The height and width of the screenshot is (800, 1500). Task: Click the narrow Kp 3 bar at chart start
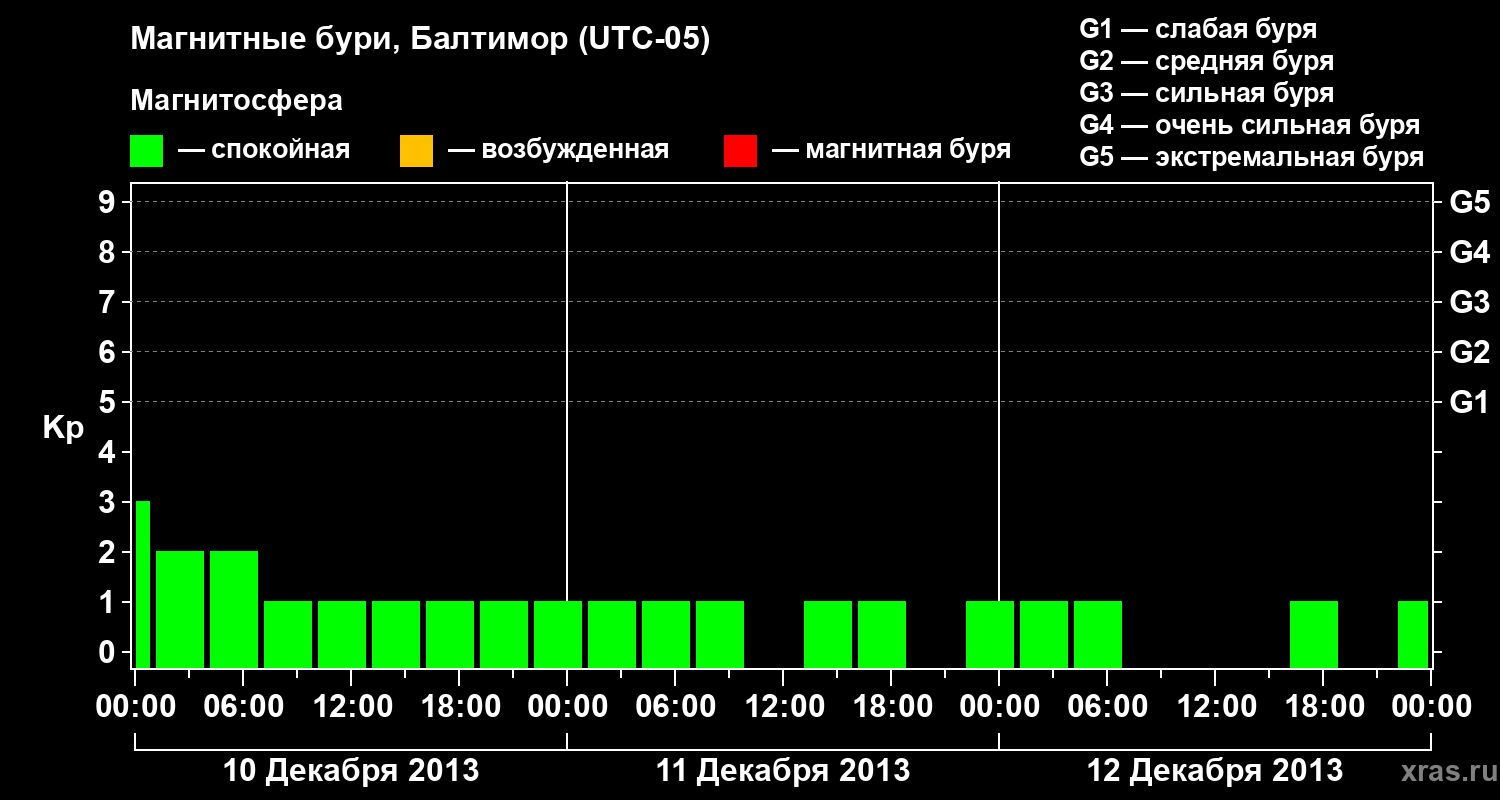tap(143, 584)
